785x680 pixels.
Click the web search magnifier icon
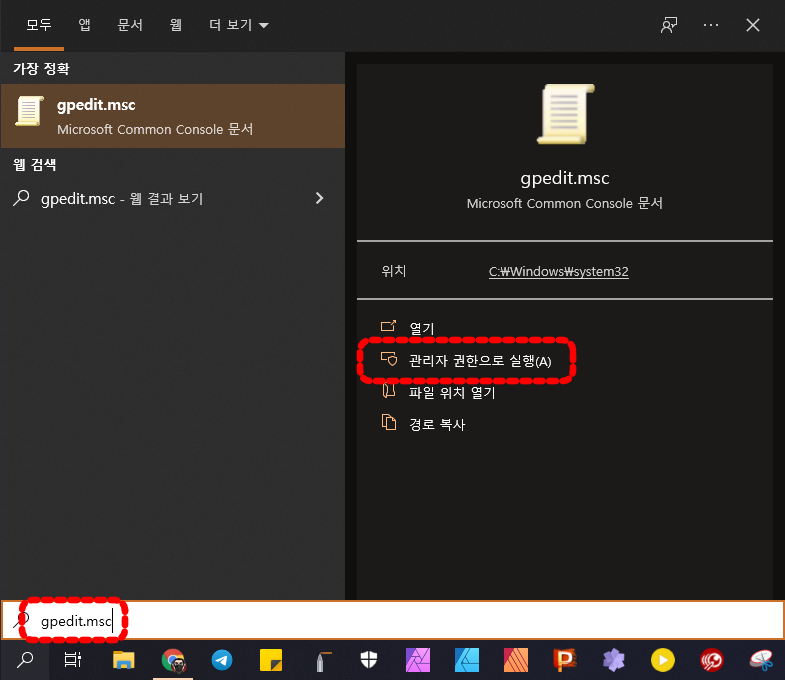pos(21,198)
